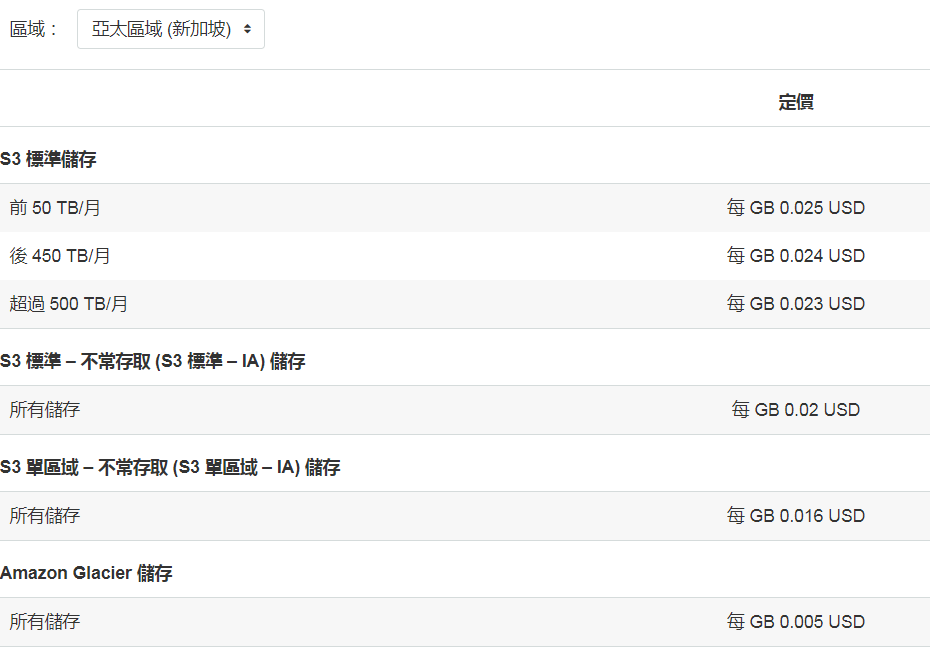Select the S3 單區域 – 不常存取 section heading
This screenshot has width=930, height=664.
coord(170,467)
